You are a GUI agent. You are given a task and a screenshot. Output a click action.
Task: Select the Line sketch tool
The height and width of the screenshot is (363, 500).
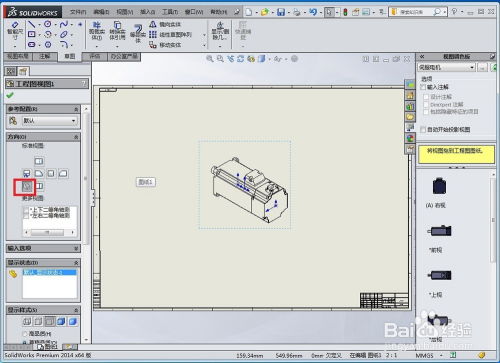coord(31,24)
